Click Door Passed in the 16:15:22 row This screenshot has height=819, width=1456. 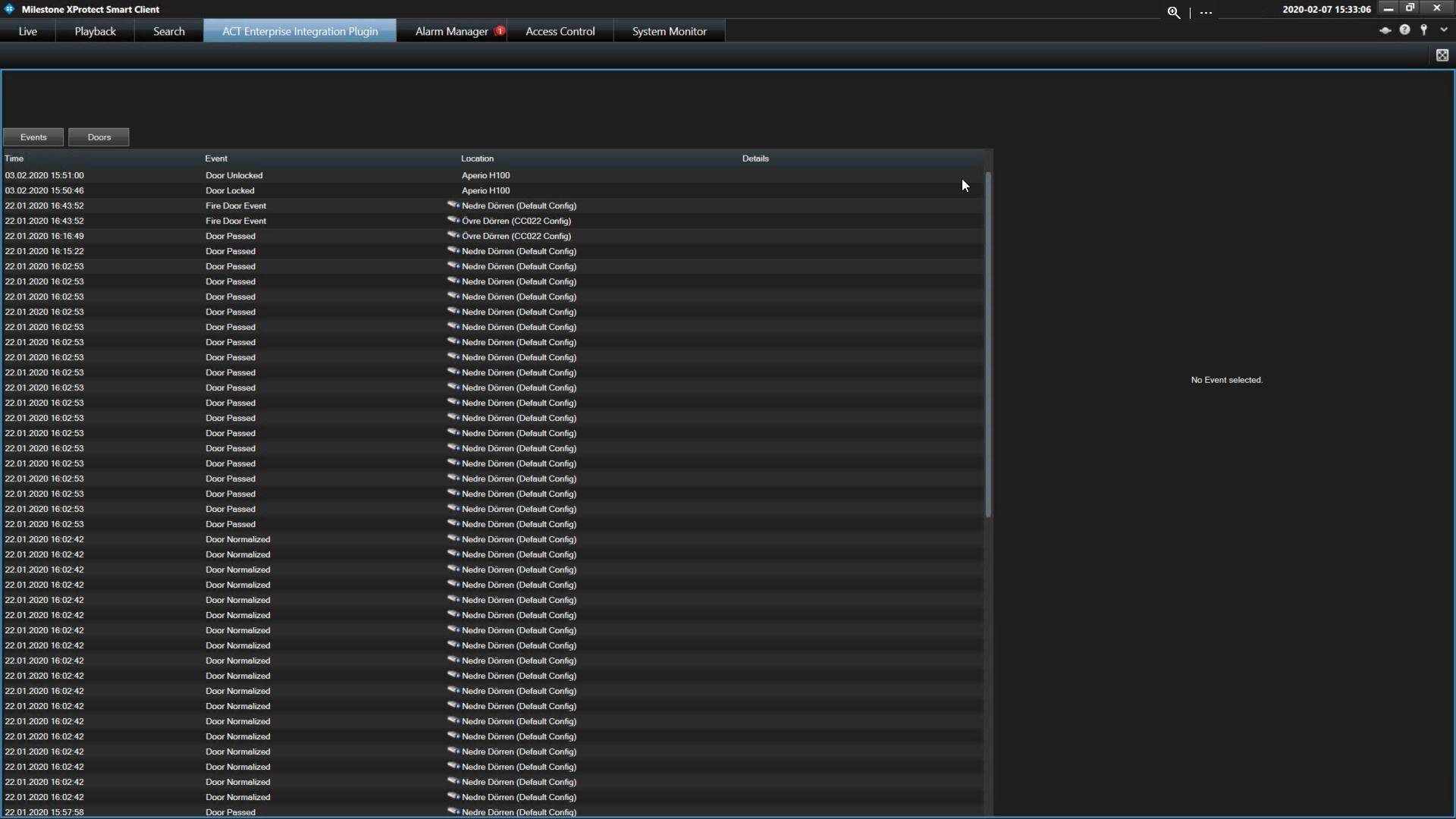click(231, 251)
